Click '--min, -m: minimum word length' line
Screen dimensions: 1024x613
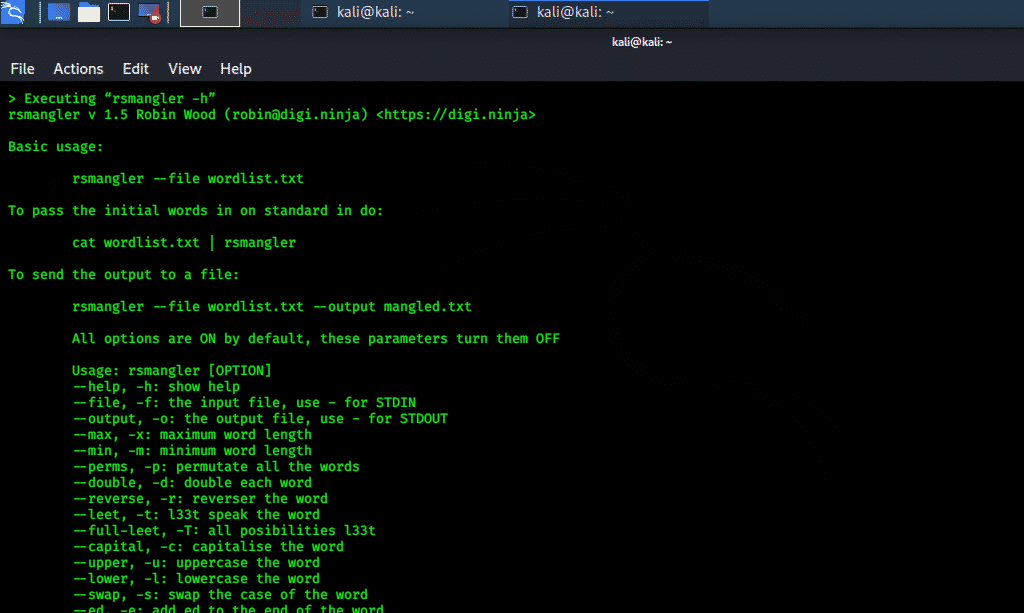[x=192, y=450]
